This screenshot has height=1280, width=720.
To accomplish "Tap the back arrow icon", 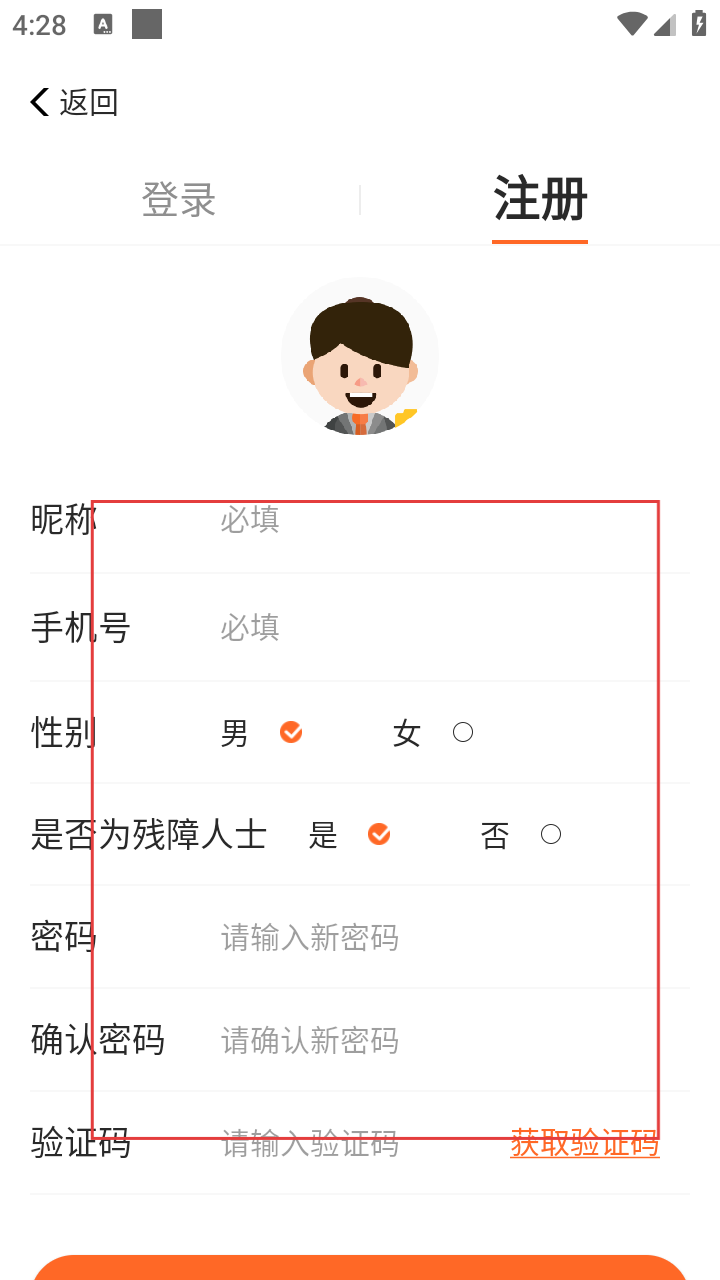I will click(40, 102).
